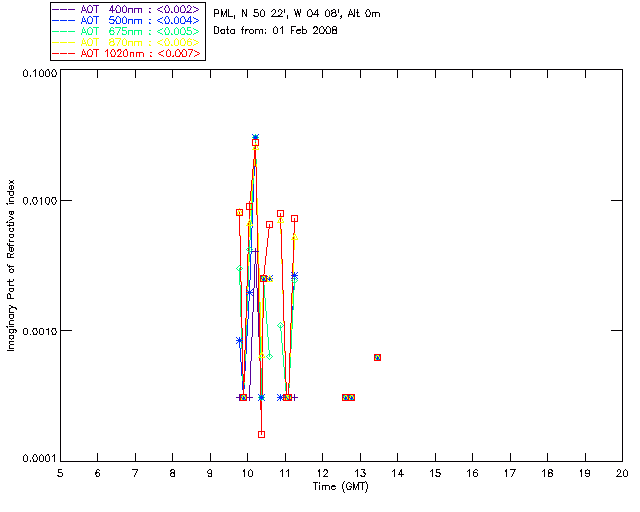
Task: Click the red dashed line sample in the legend
Action: (64, 53)
